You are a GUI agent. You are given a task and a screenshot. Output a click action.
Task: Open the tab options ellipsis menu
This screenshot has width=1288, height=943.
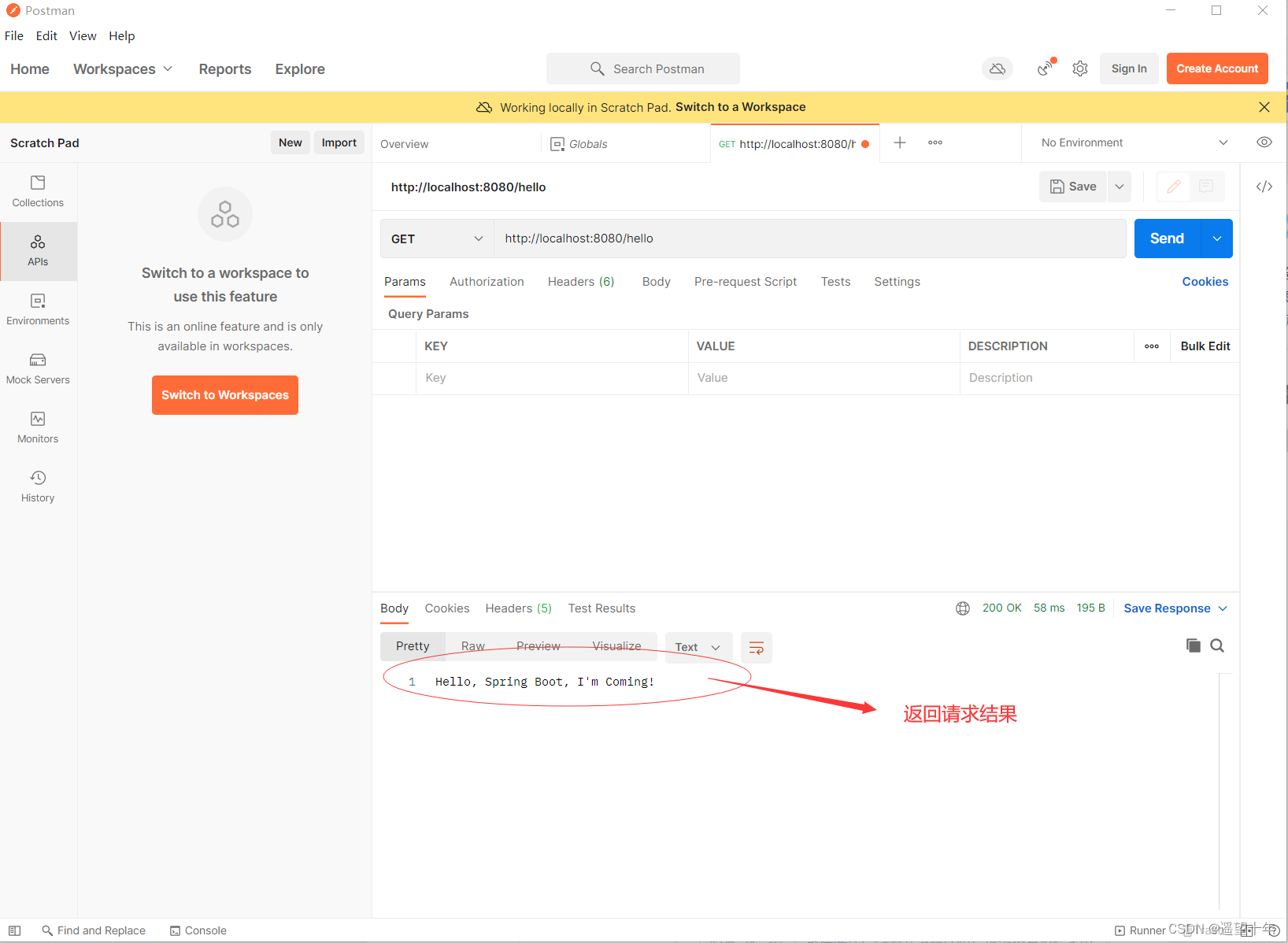[x=935, y=142]
